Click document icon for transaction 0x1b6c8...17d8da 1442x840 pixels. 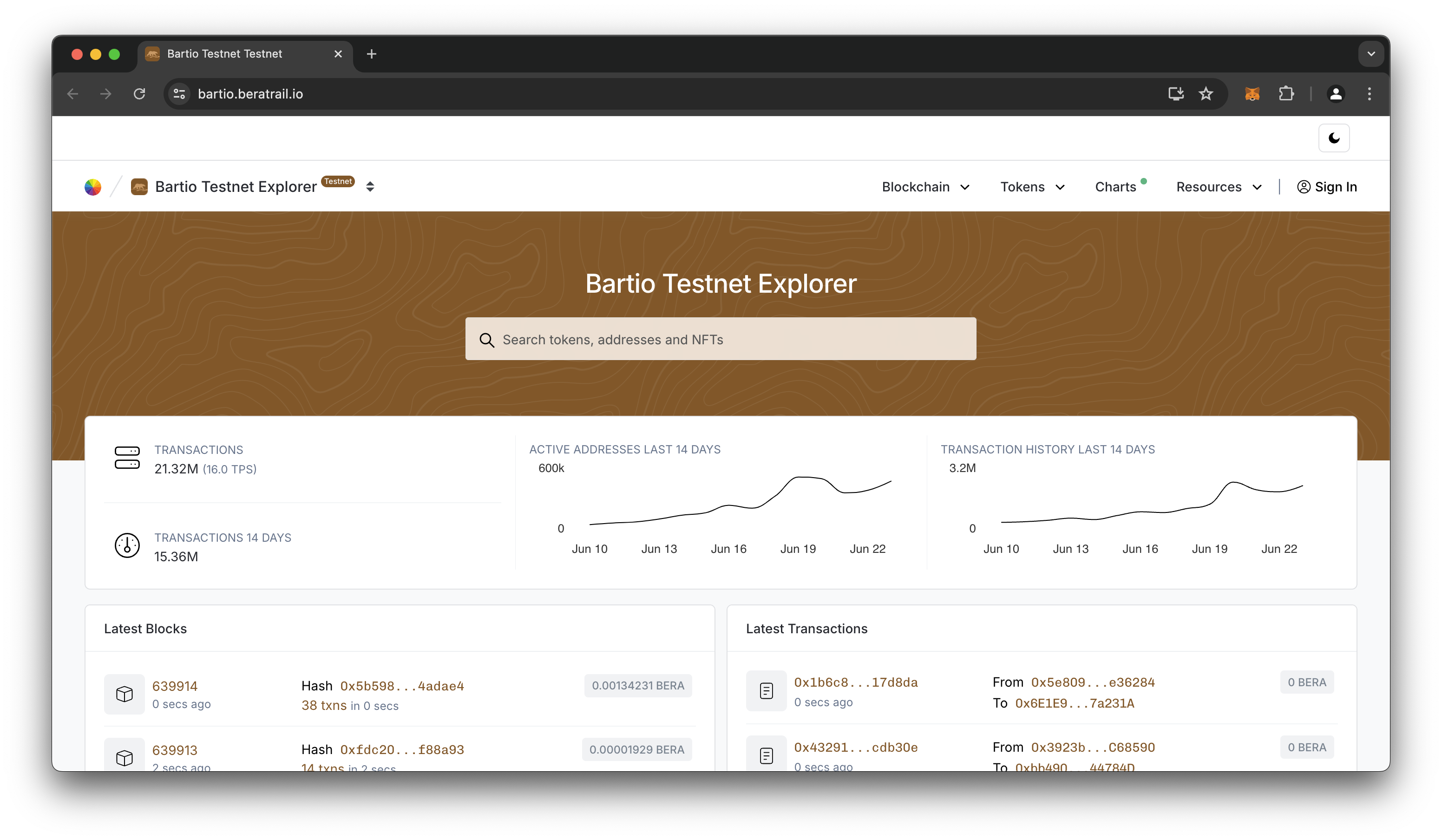point(766,691)
